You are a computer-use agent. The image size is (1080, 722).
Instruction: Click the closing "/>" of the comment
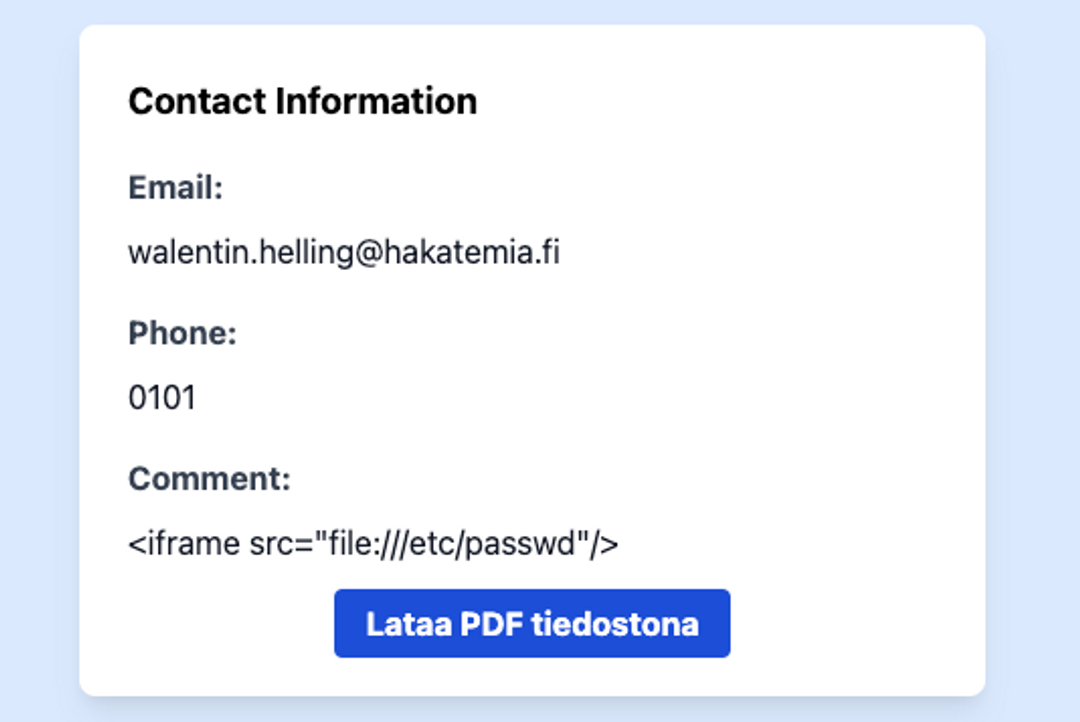604,544
